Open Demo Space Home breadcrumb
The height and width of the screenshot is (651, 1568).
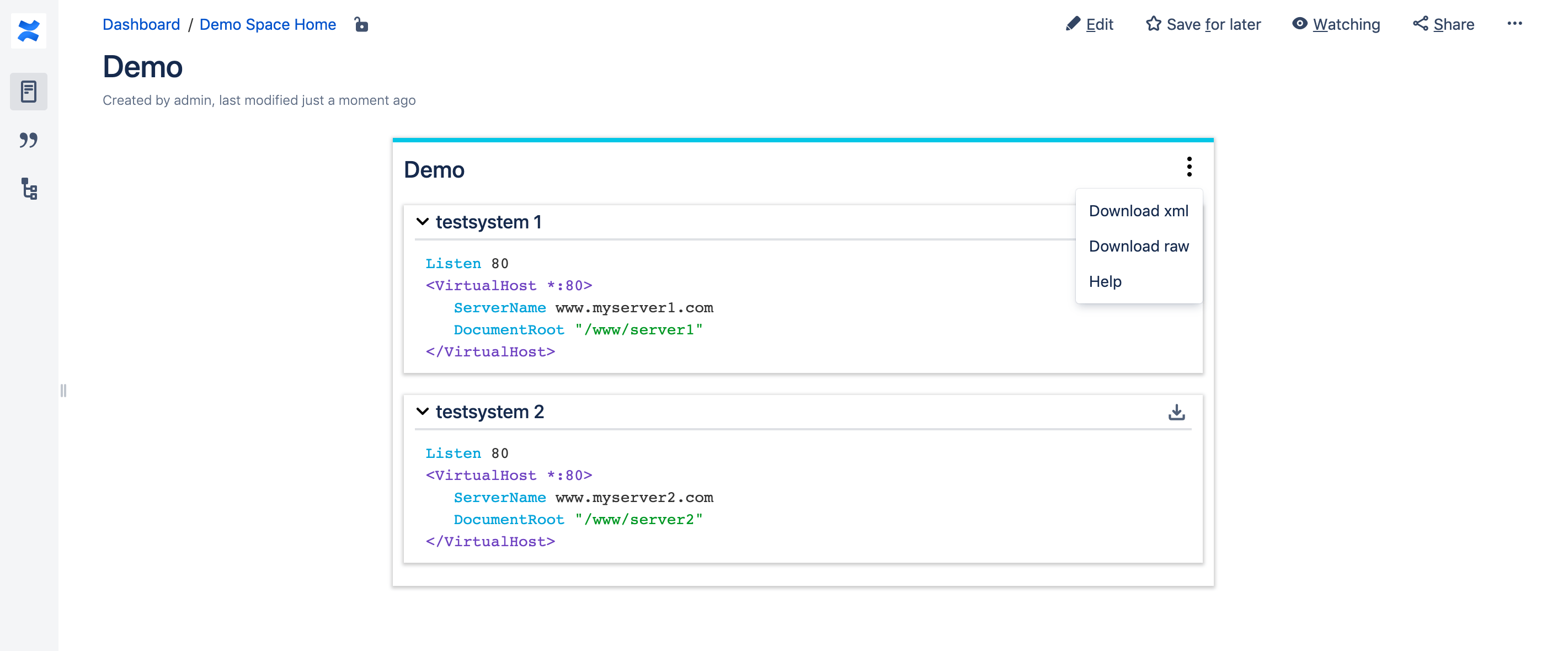pyautogui.click(x=268, y=24)
